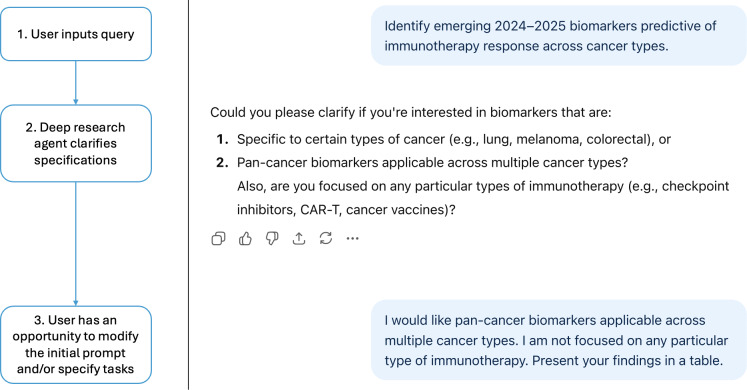Screen dimensions: 747x390
Task: Click the vertical divider between flowchart and chat
Action: click(189, 195)
